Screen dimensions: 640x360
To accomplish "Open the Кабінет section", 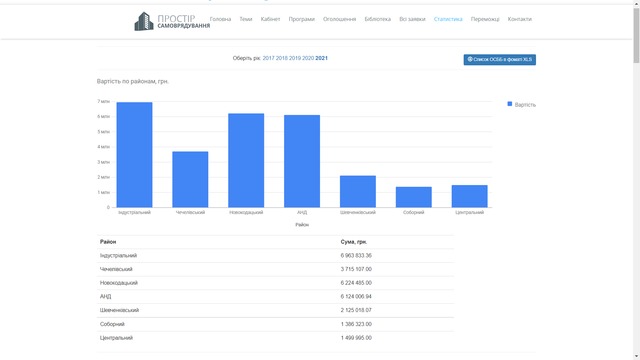I will 270,19.
